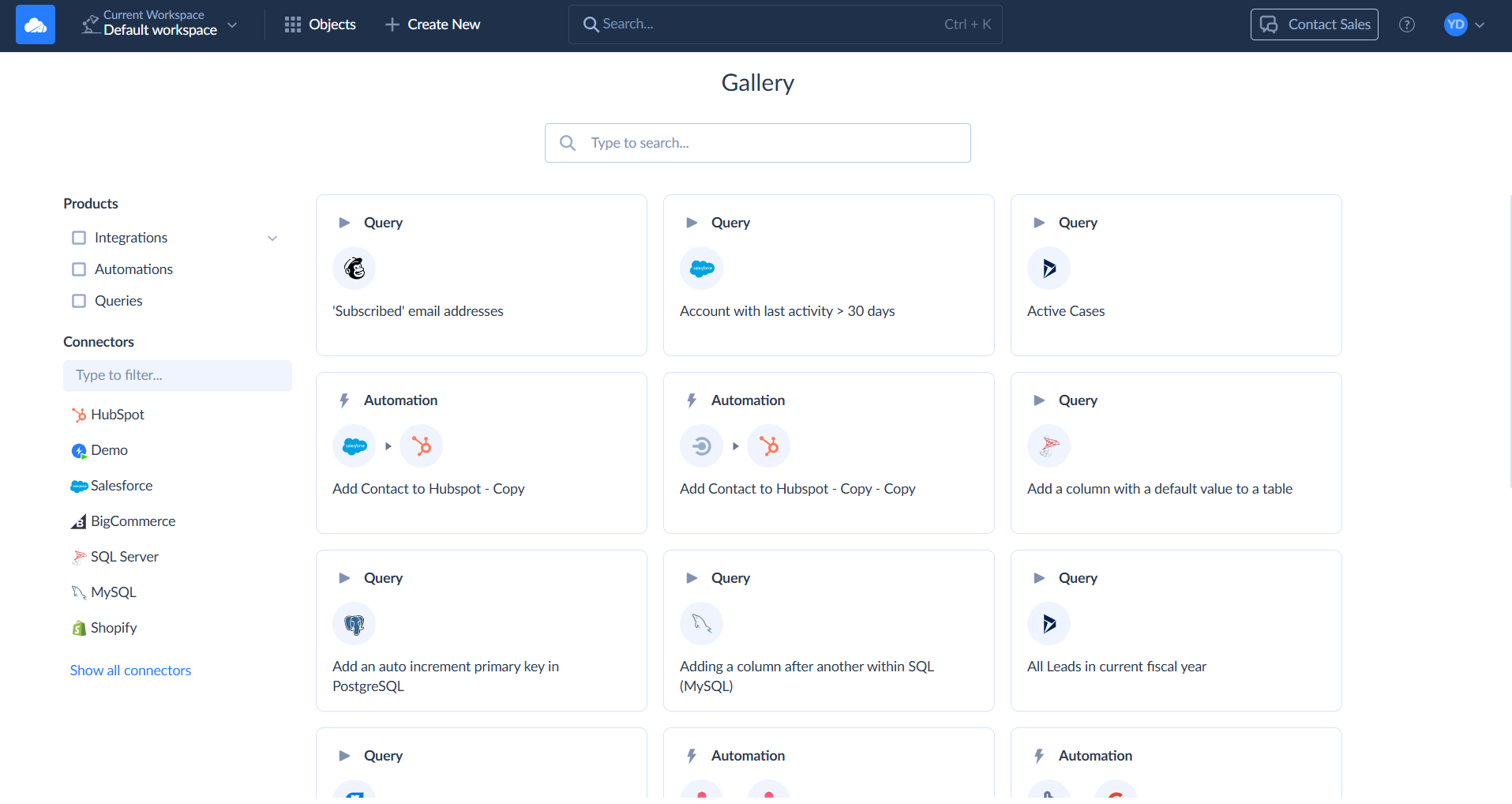Open the Objects menu
1512x804 pixels.
pos(320,24)
